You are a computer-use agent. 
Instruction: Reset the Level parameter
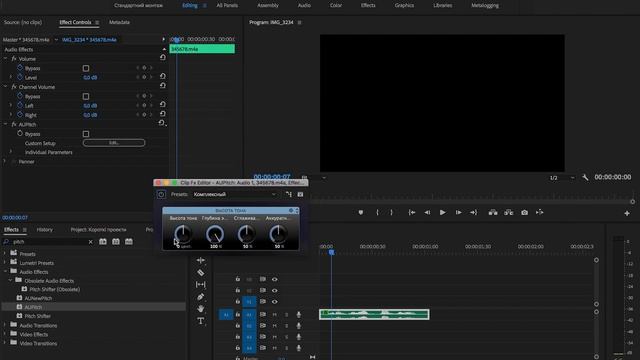162,76
